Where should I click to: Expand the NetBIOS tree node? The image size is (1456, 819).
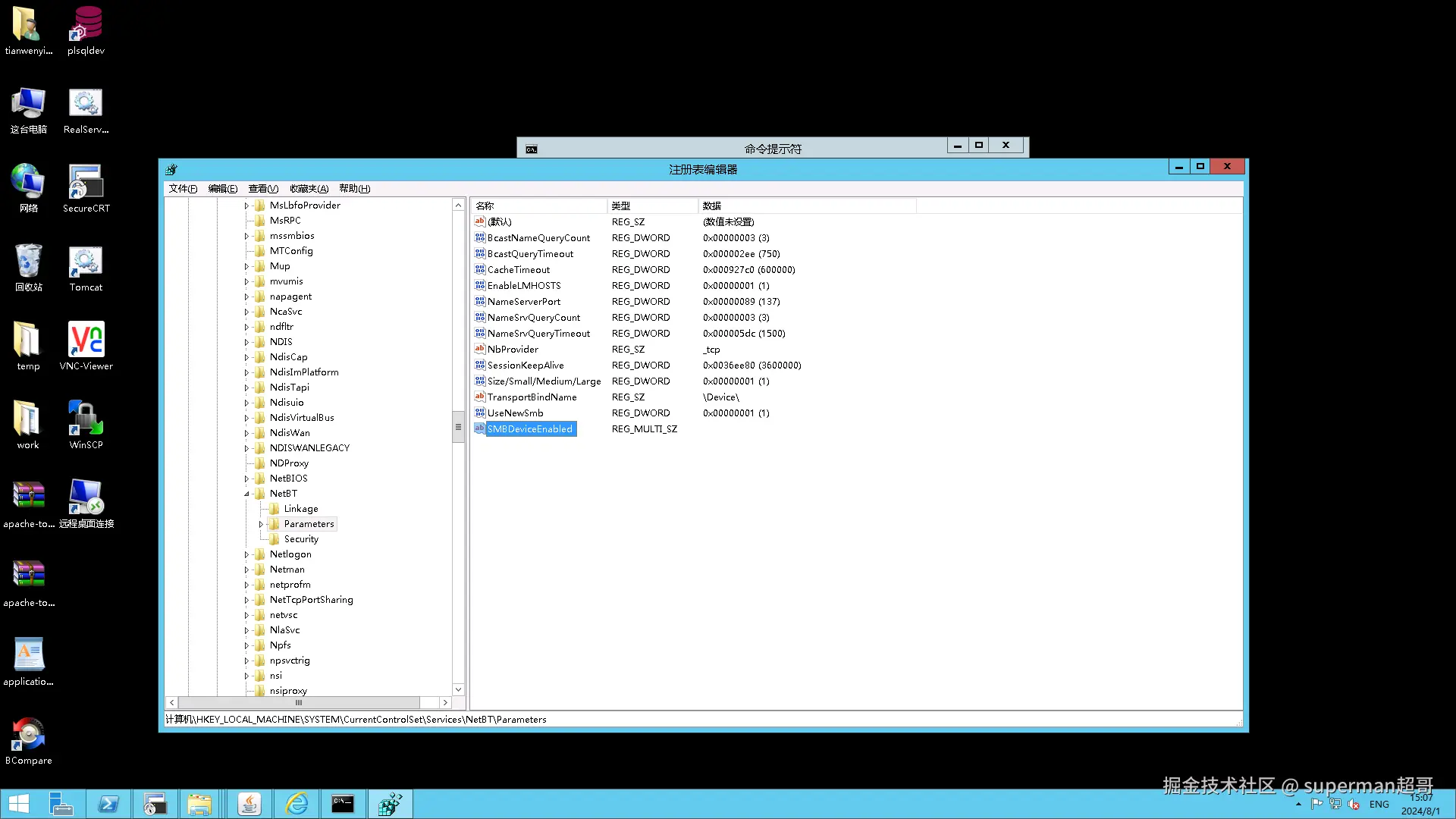coord(246,479)
